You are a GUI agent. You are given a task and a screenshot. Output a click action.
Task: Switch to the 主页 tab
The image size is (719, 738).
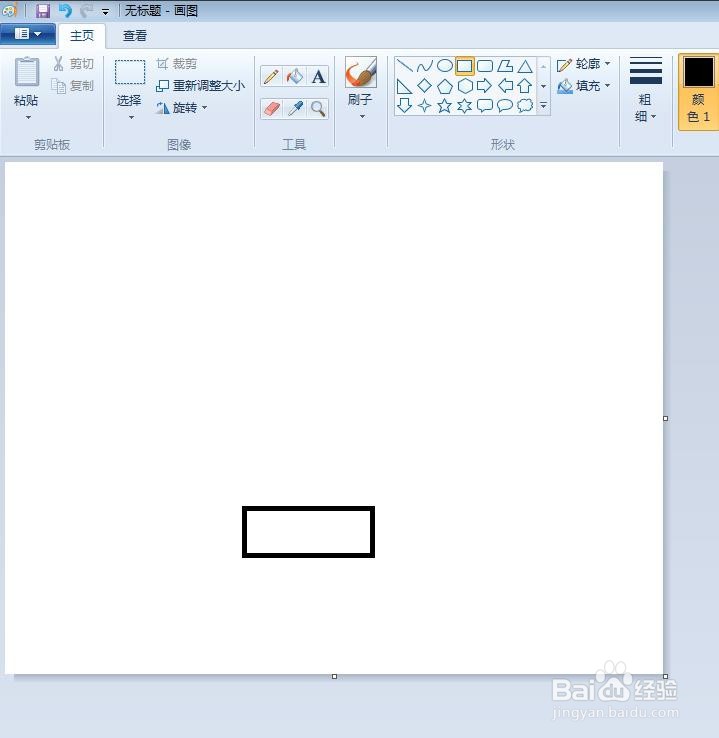[x=82, y=36]
